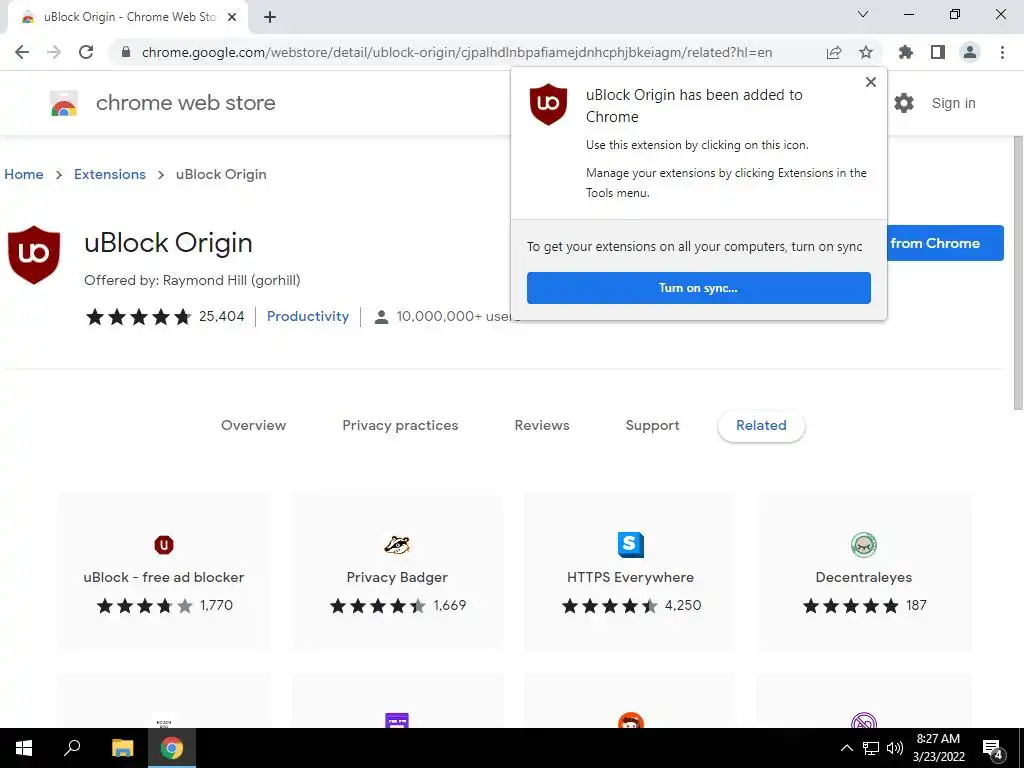This screenshot has width=1024, height=768.
Task: Click the Chrome taskbar icon
Action: (x=172, y=748)
